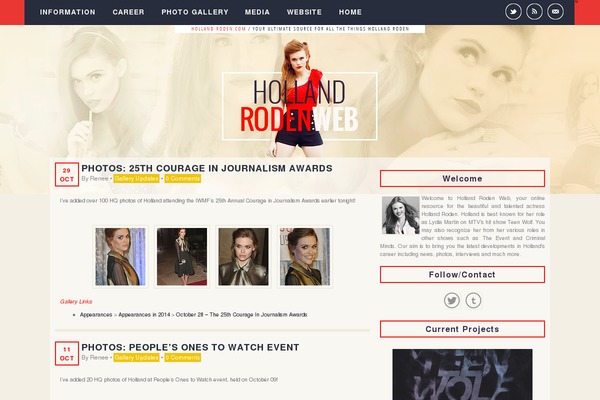Image resolution: width=600 pixels, height=400 pixels.
Task: Open 0 Comments on the 11 Oct post
Action: 183,358
